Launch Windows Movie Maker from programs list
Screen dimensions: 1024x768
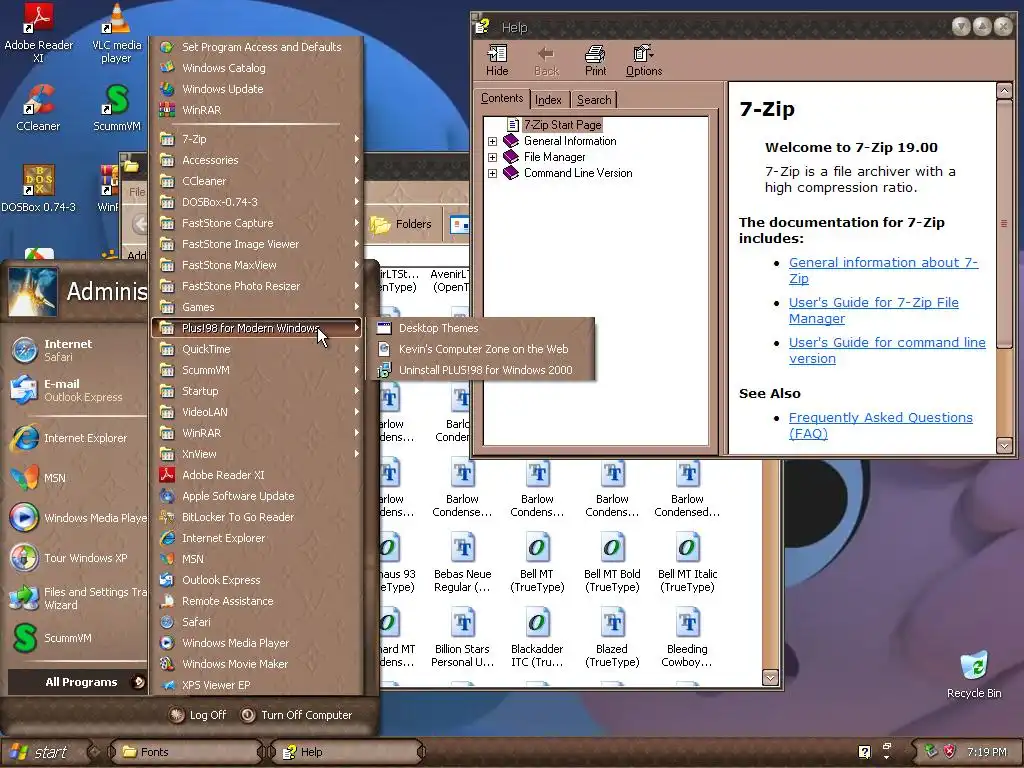click(x=258, y=664)
